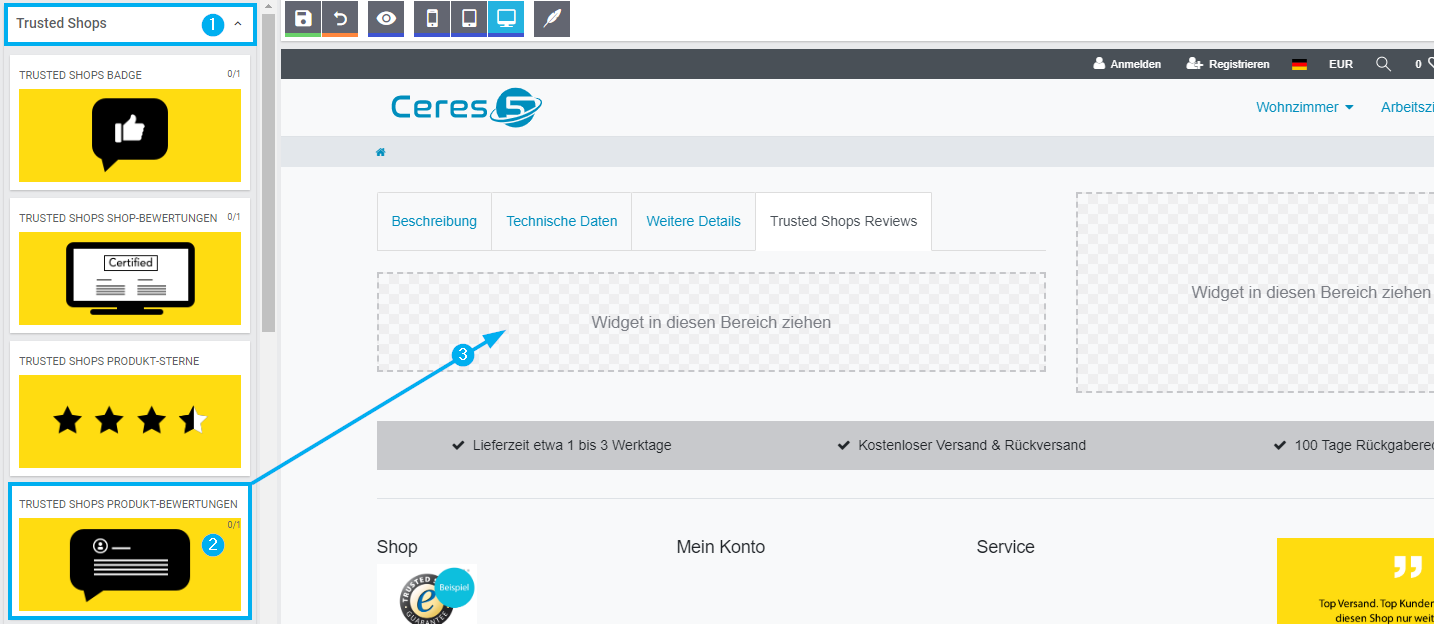Viewport: 1434px width, 624px height.
Task: Save the ShopBuilder content with the disk icon
Action: [303, 18]
